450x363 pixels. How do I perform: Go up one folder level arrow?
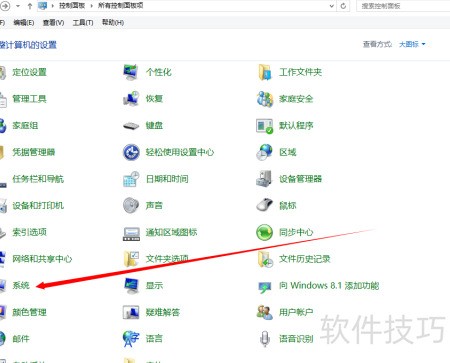point(30,6)
